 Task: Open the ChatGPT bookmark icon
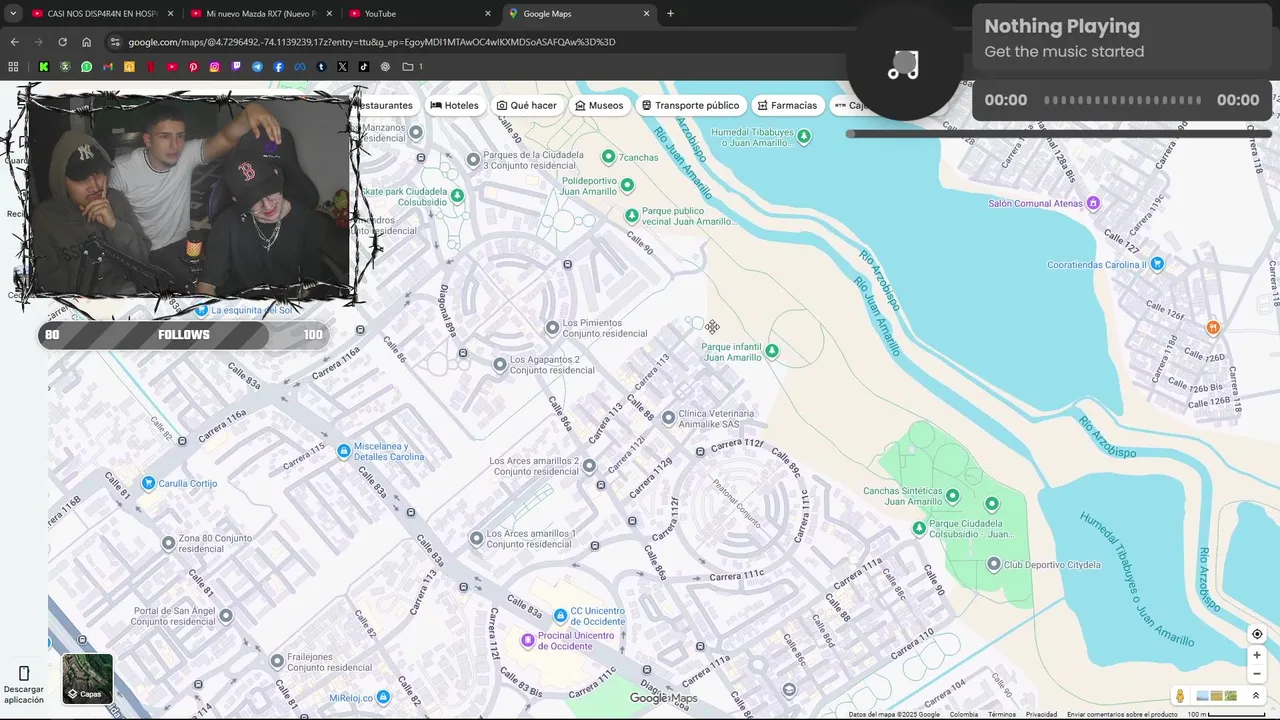385,67
